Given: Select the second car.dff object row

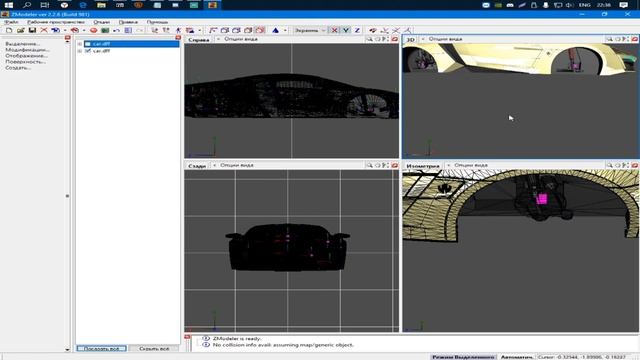Looking at the screenshot, I should [101, 51].
